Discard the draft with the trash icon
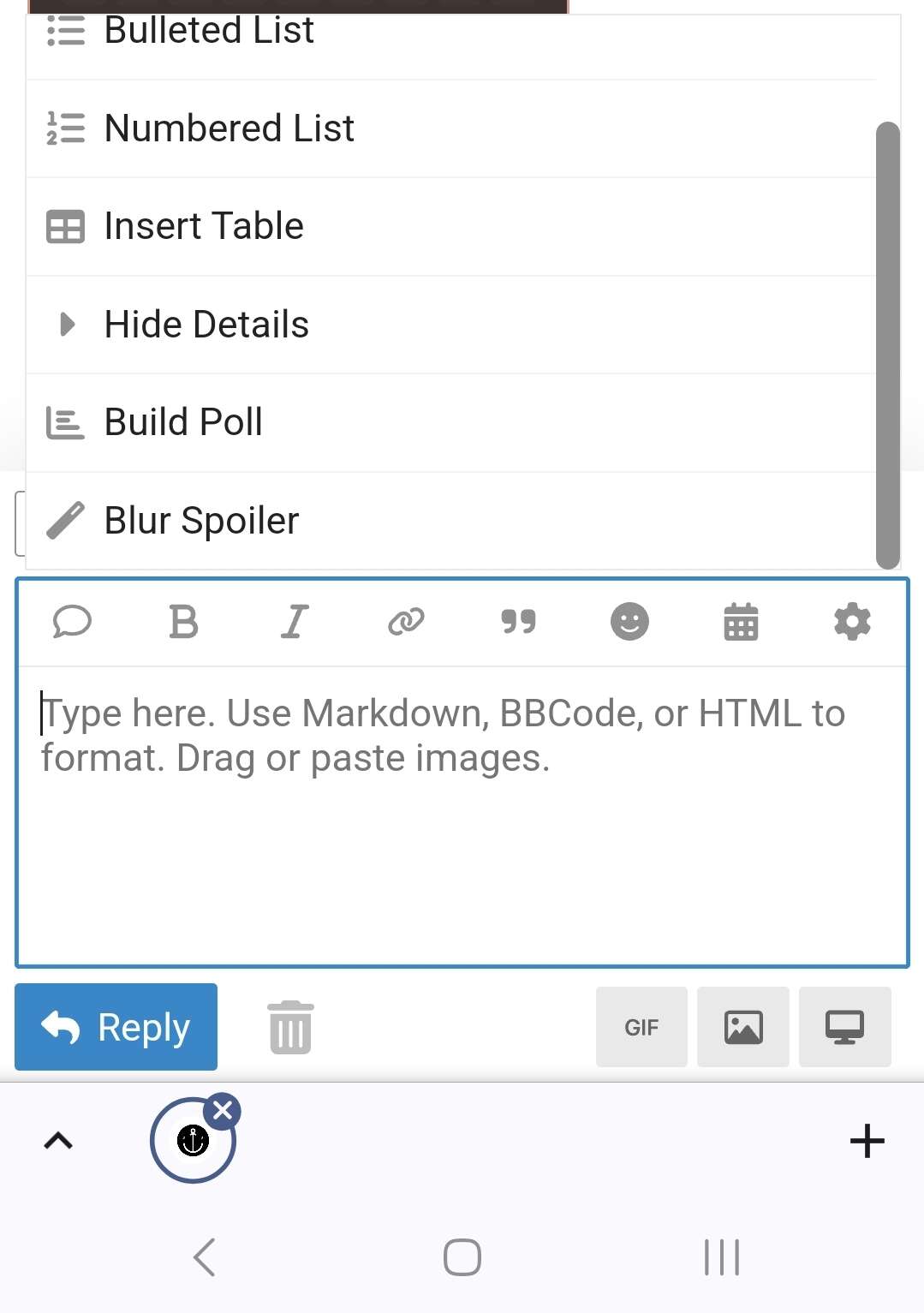 (290, 1027)
